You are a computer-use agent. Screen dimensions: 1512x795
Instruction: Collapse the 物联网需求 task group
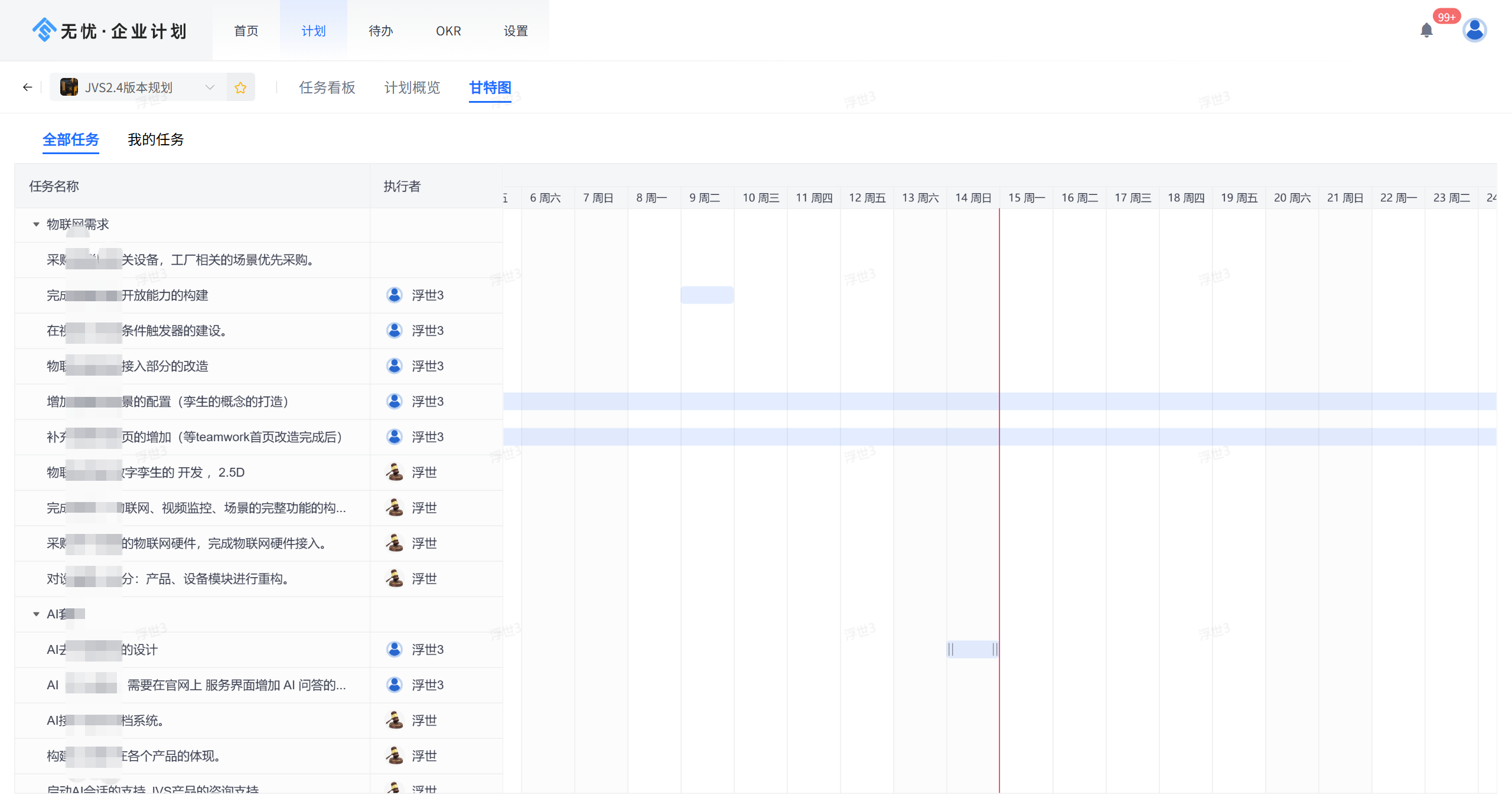[x=36, y=224]
